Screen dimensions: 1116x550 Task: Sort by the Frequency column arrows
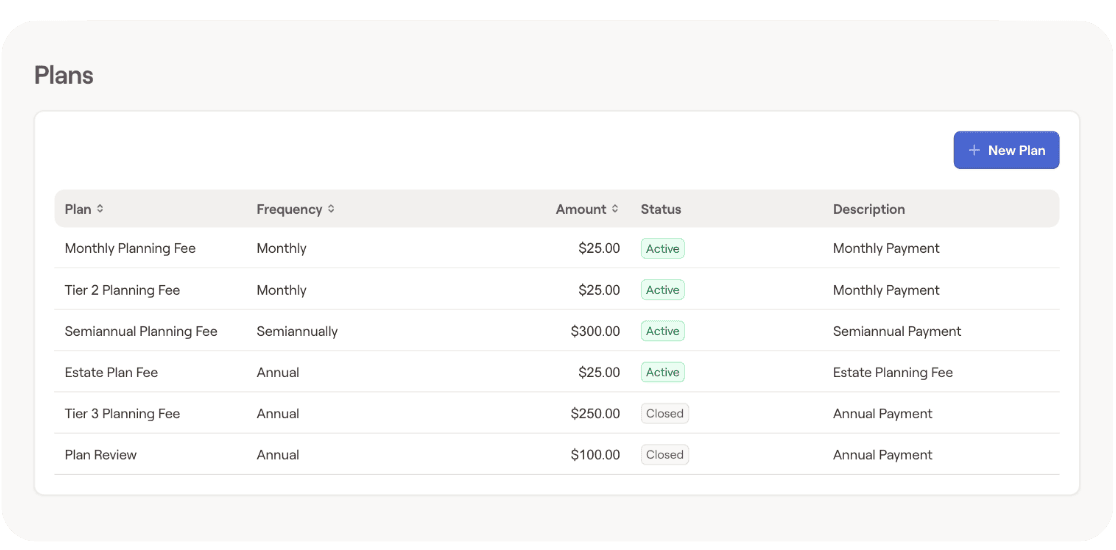point(331,209)
